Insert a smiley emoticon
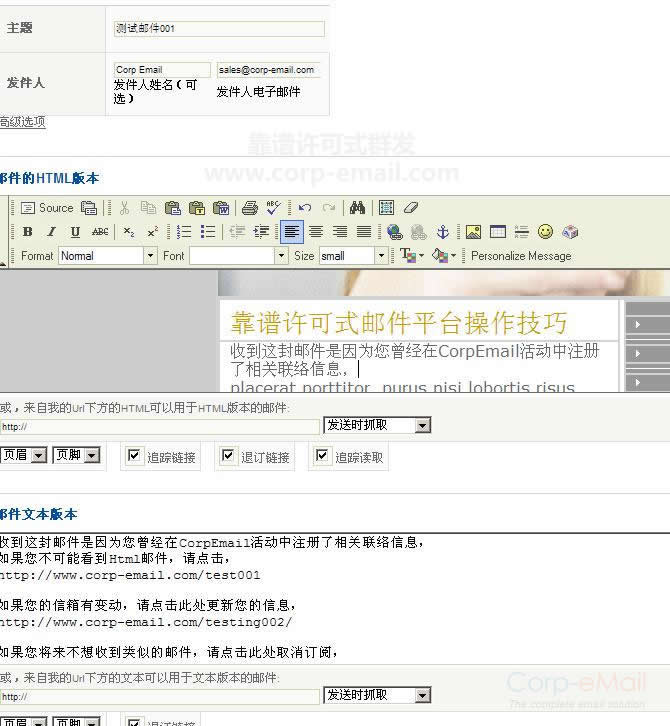This screenshot has width=670, height=726. tap(545, 232)
